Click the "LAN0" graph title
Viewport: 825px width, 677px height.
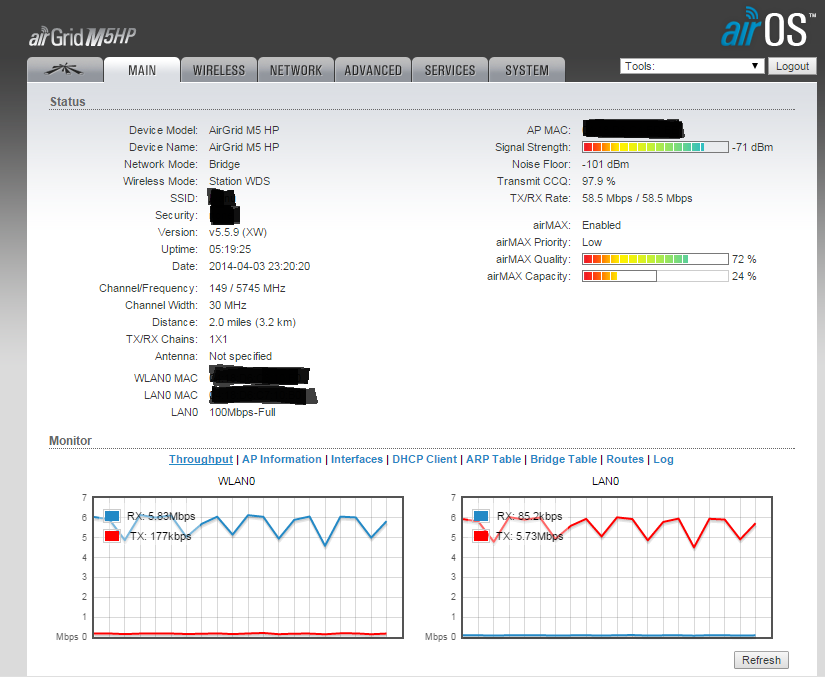(x=606, y=481)
